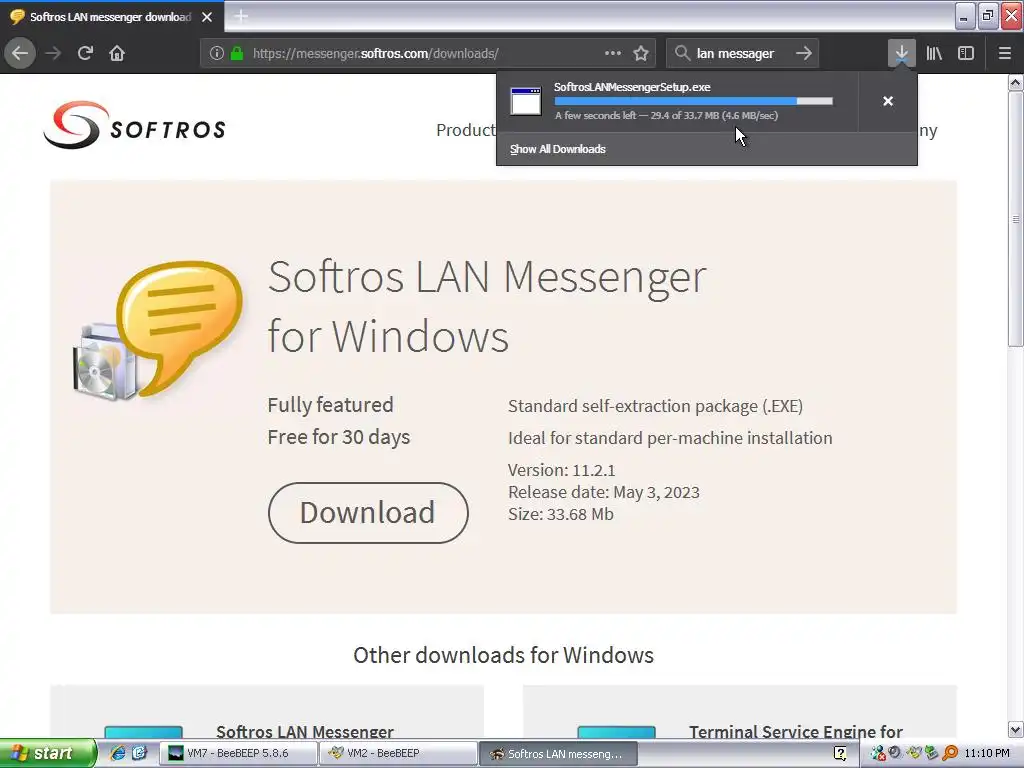Click the orange magnifier tray icon
The height and width of the screenshot is (768, 1024).
coord(950,754)
